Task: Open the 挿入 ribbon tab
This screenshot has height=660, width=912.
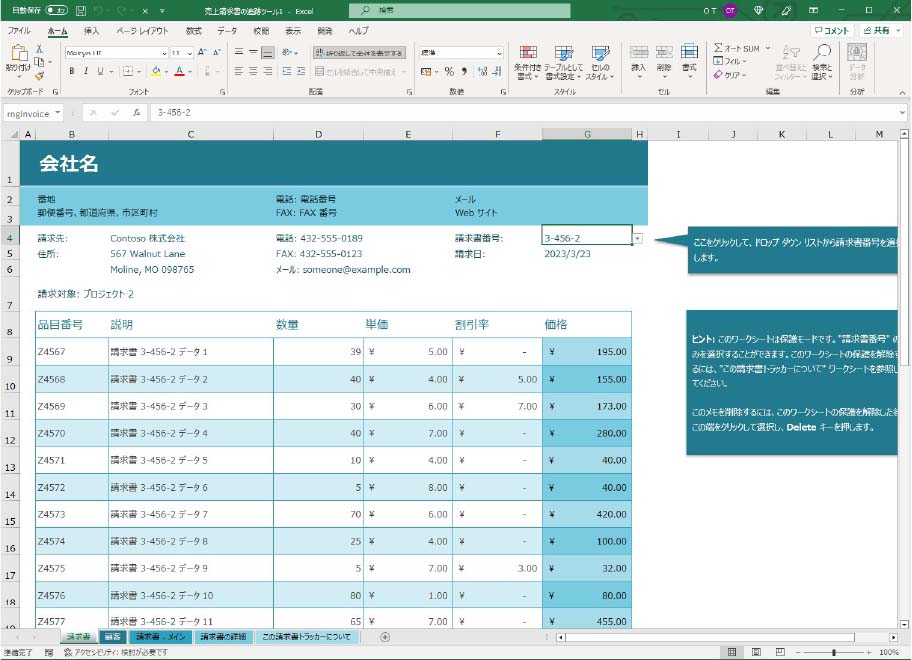Action: pyautogui.click(x=91, y=31)
